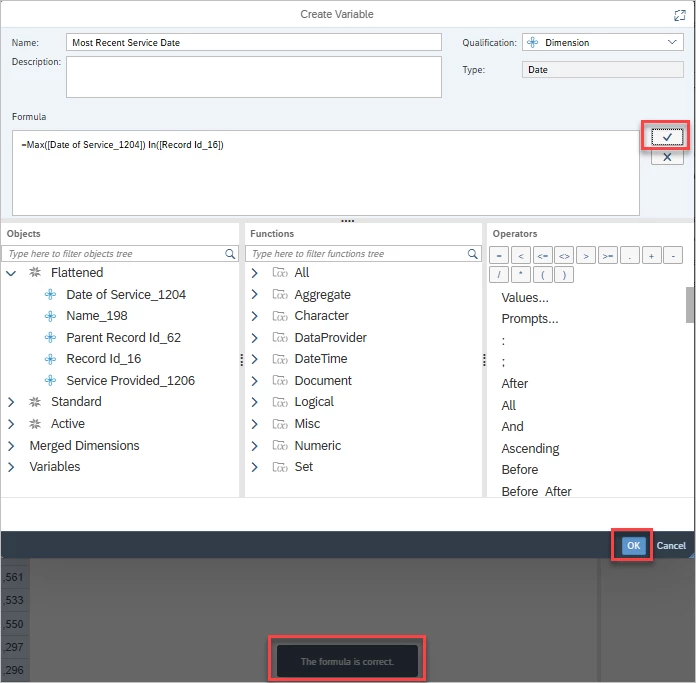Screen dimensions: 696x683
Task: Search icon in functions filter
Action: [x=473, y=254]
